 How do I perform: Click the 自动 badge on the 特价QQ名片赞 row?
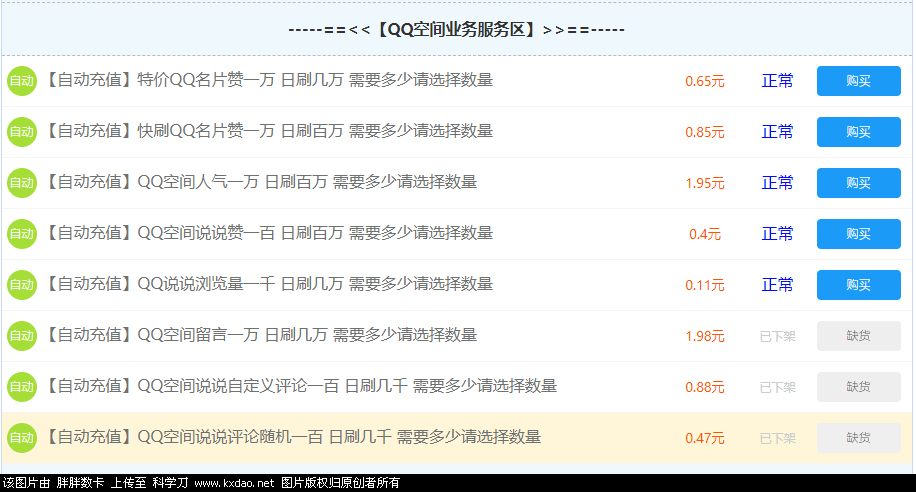[22, 81]
